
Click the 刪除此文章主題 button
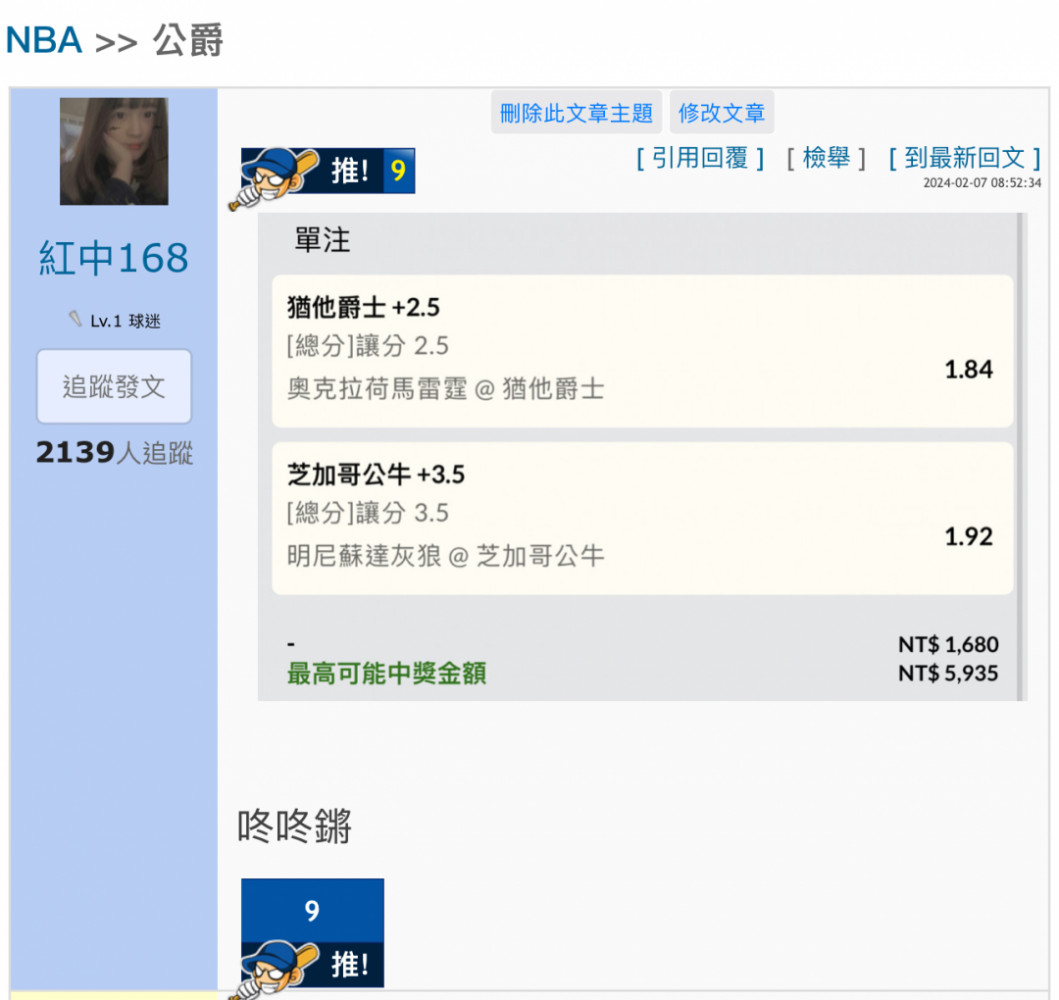[x=576, y=113]
